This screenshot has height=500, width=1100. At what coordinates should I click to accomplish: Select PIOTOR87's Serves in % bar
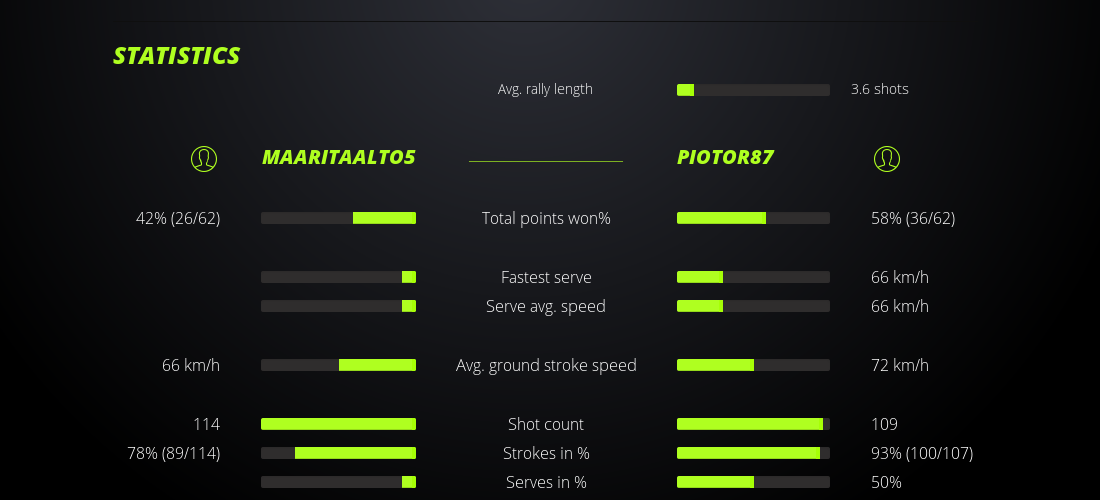(x=753, y=482)
